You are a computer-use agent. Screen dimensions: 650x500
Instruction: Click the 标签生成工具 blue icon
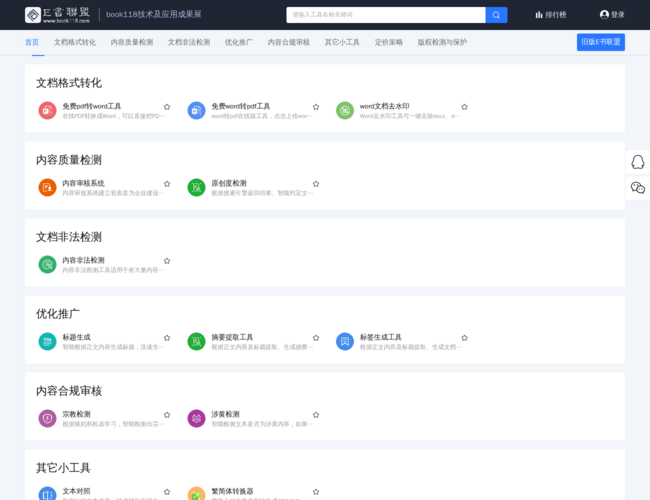pyautogui.click(x=345, y=342)
